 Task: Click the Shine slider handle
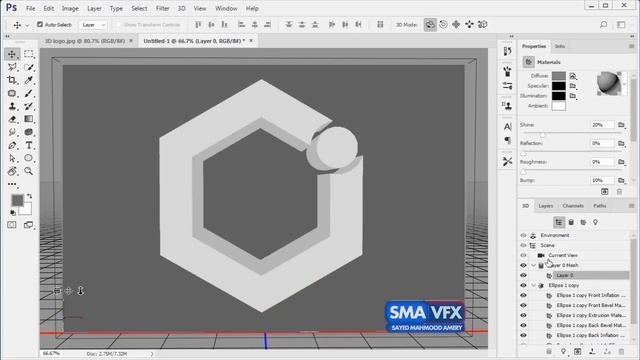click(x=542, y=135)
